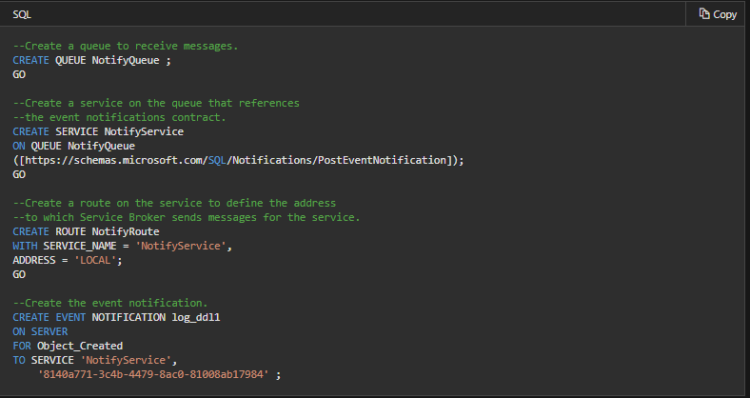The image size is (750, 398).
Task: Click the GO after the CREATE QUEUE statement
Action: [x=19, y=74]
